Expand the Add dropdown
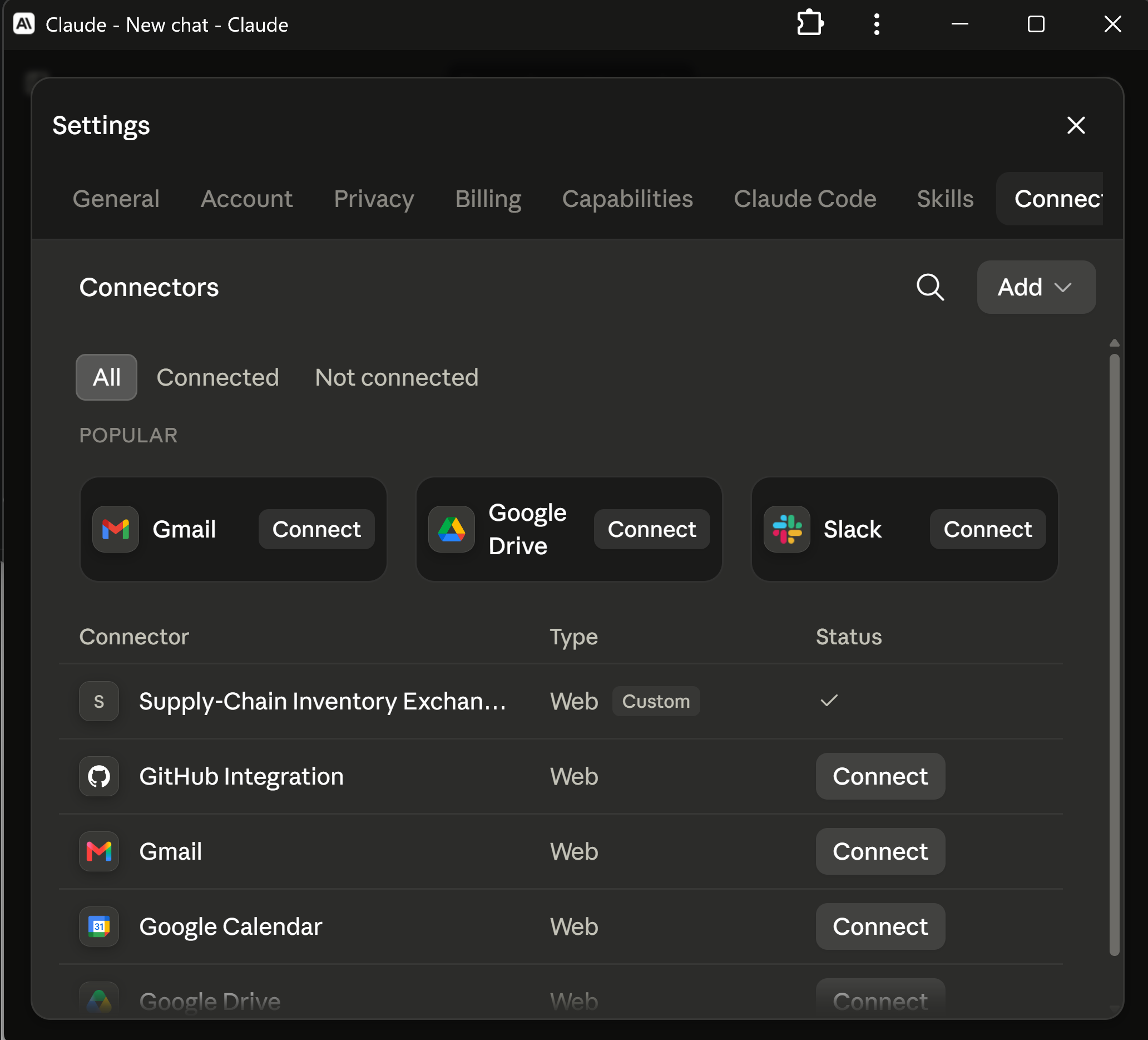Screen dimensions: 1148x1040 (1036, 287)
